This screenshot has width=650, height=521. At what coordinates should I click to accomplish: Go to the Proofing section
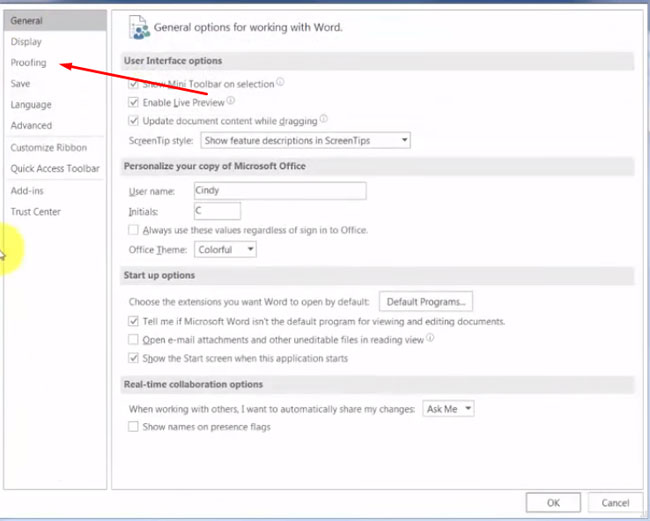(x=28, y=63)
